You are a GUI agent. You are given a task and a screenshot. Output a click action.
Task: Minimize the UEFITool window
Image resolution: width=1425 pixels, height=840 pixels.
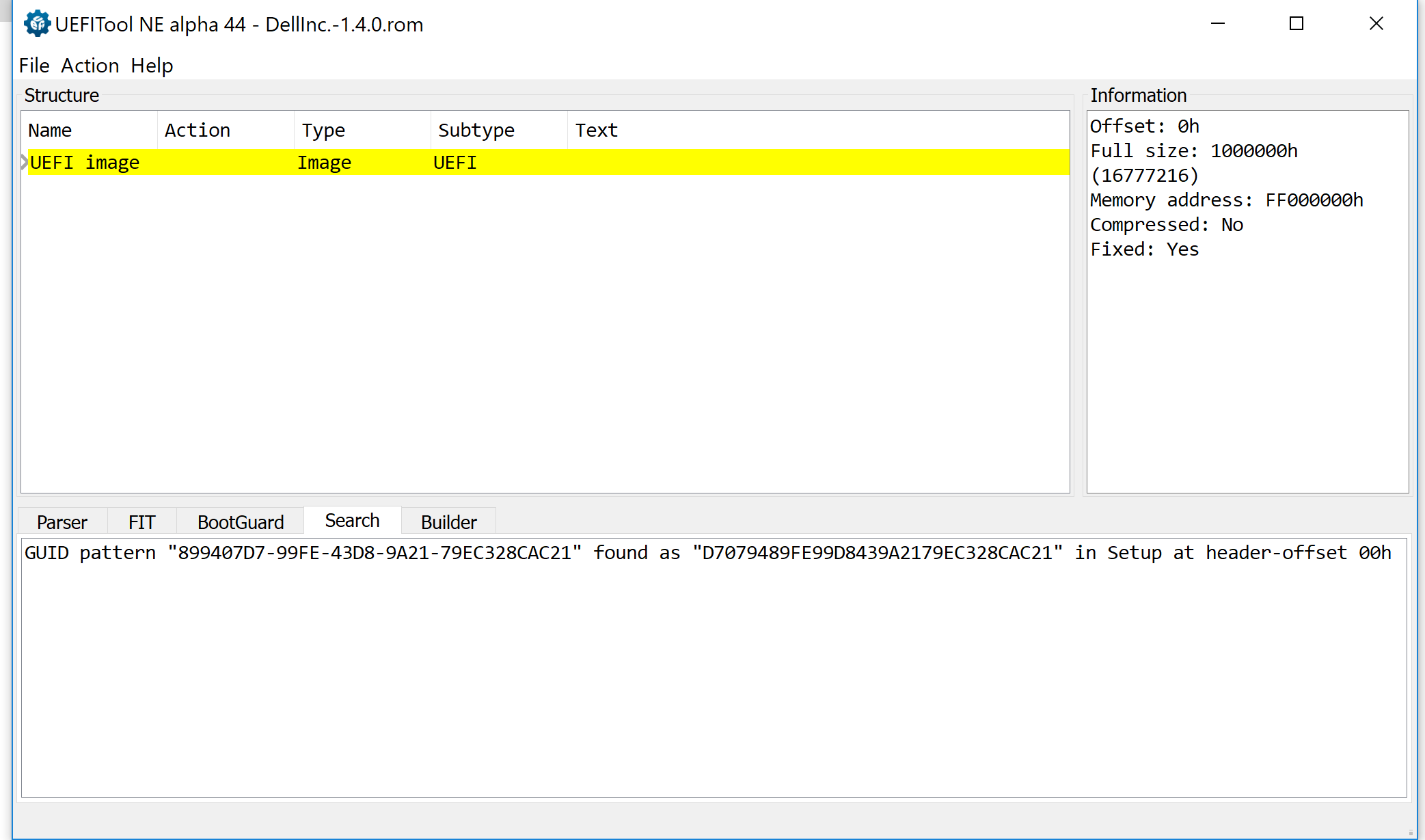[x=1218, y=24]
